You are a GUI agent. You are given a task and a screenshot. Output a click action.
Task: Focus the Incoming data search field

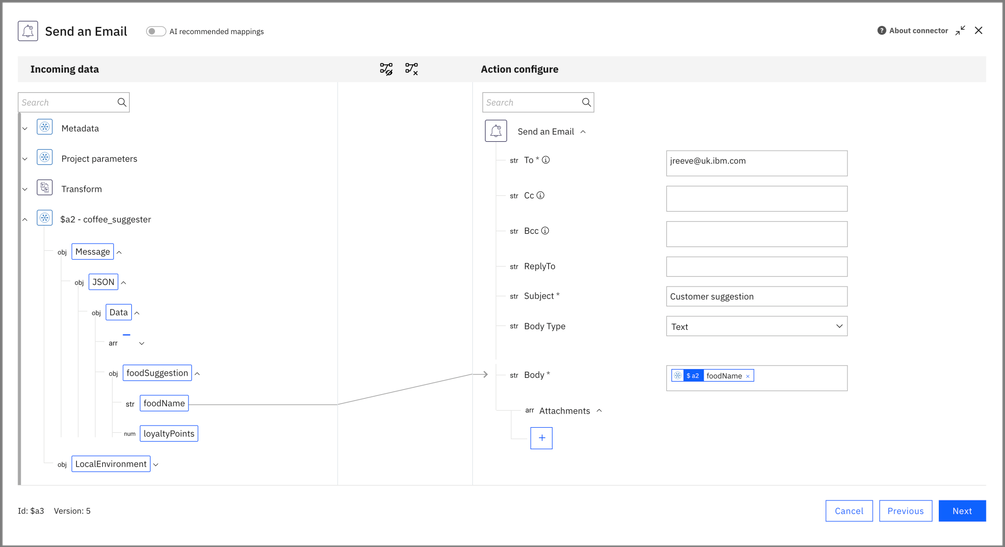(74, 103)
